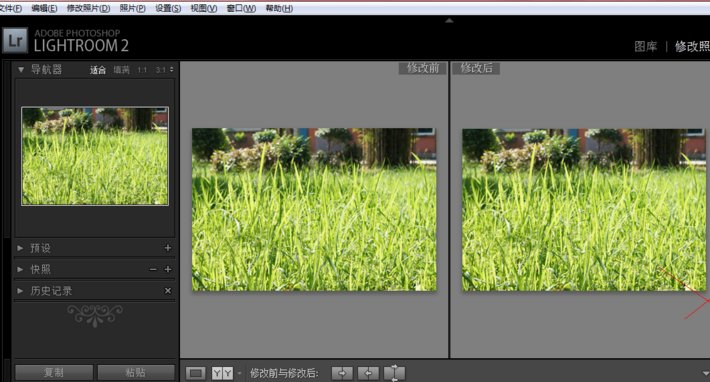Open the 照片(P) menu

133,9
